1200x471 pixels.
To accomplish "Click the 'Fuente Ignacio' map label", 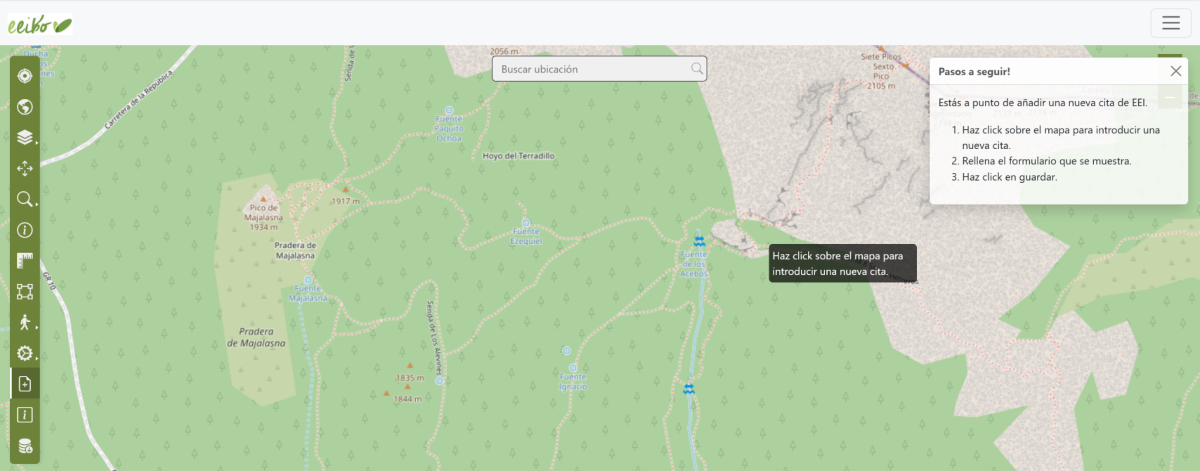I will point(573,382).
